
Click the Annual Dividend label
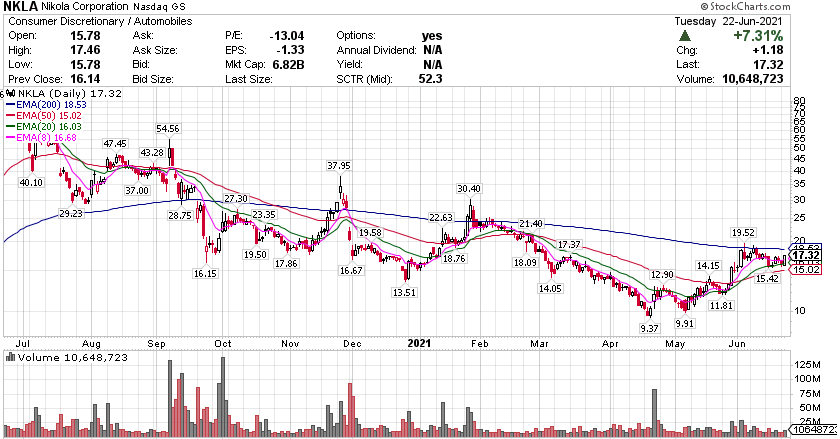[376, 50]
